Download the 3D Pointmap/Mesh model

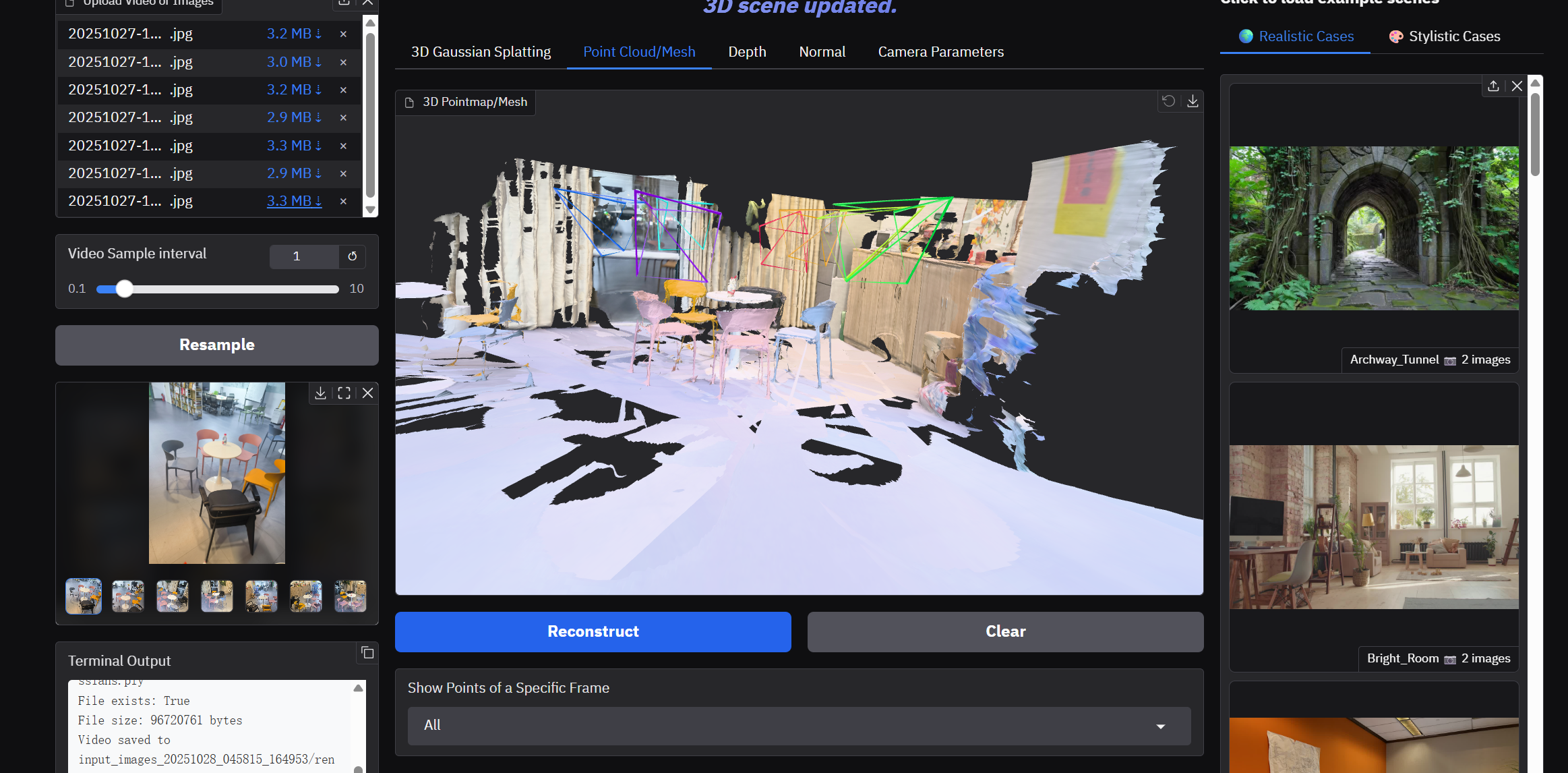click(1193, 101)
